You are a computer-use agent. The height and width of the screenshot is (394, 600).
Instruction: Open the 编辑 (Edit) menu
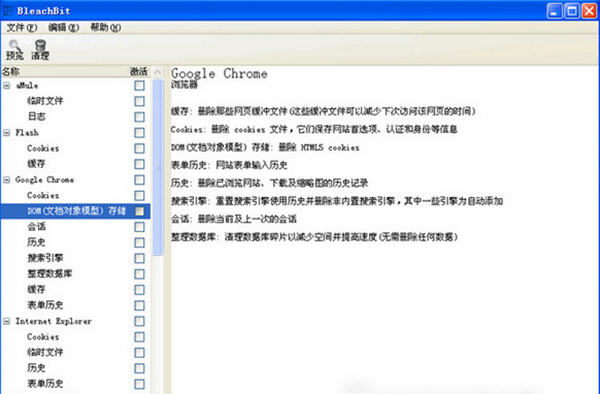click(x=64, y=28)
